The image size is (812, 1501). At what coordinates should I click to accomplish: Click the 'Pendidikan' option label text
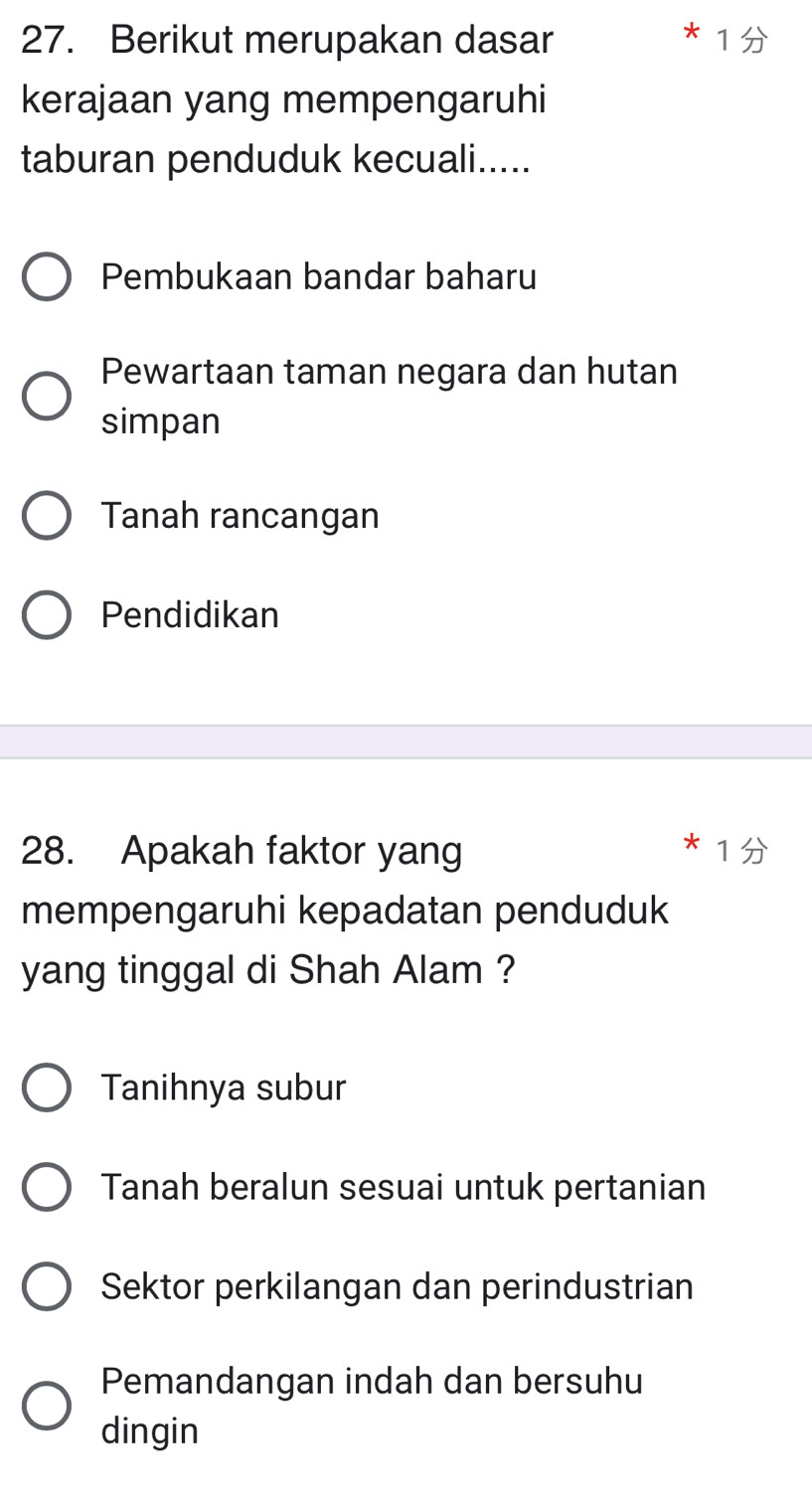coord(190,615)
